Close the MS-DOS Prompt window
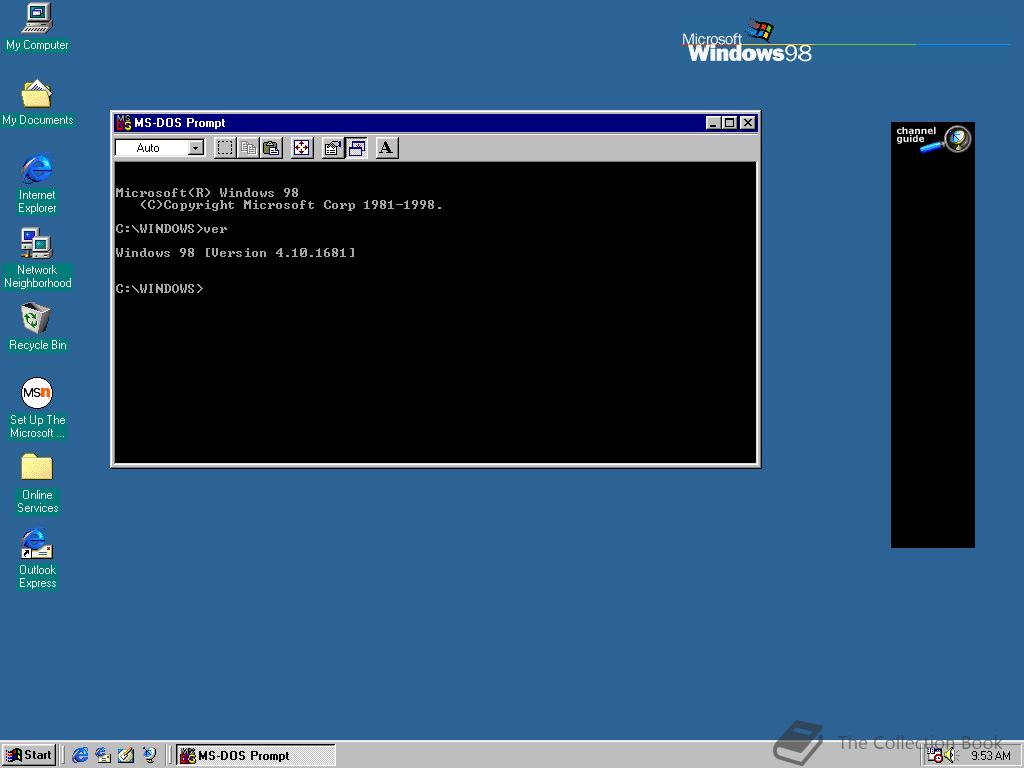1024x768 pixels. [x=748, y=123]
